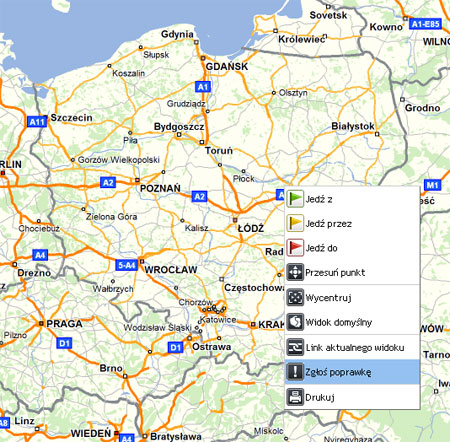
Task: Click the A1 highway shield near Gdańsk
Action: [203, 87]
